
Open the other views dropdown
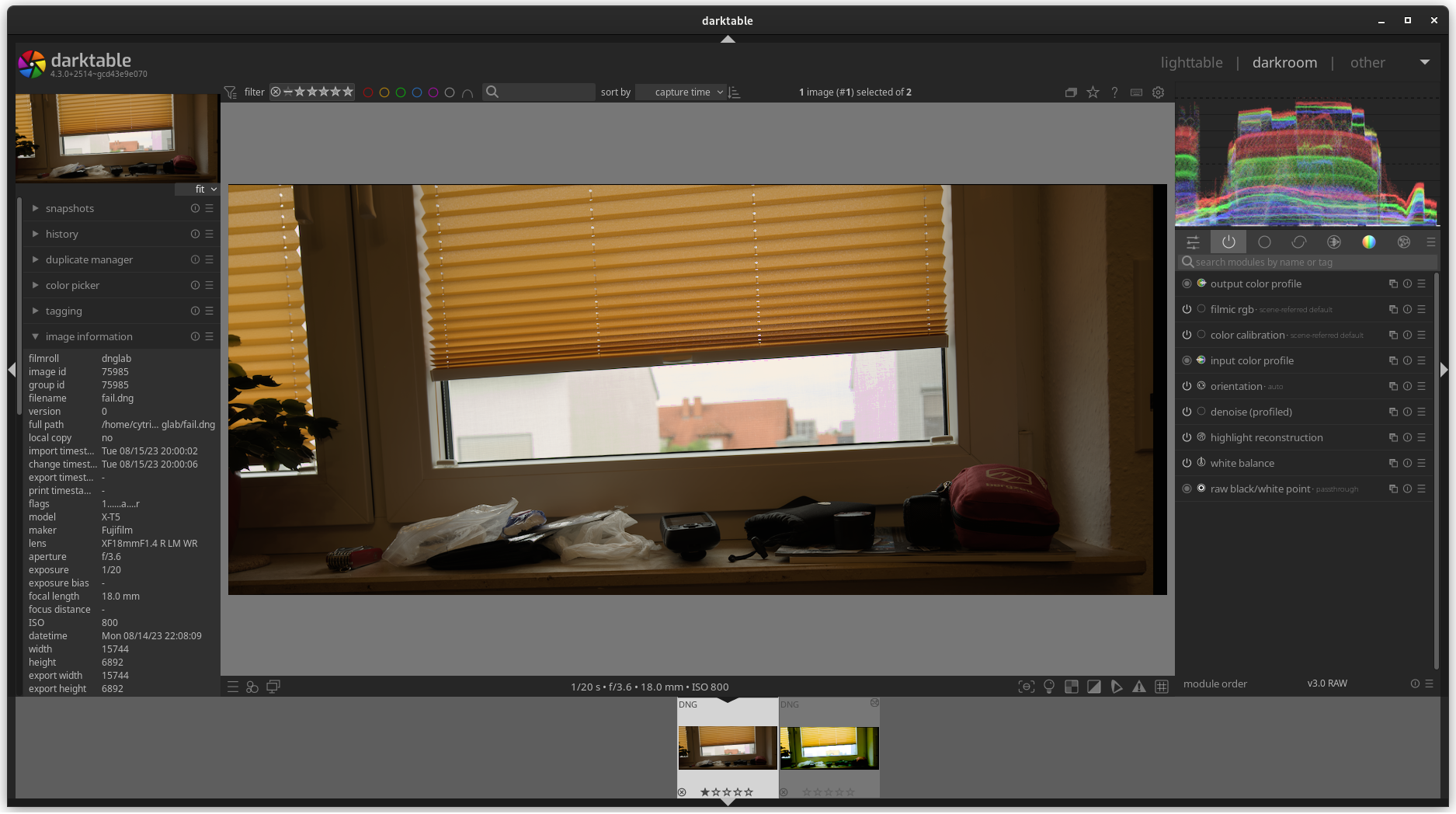click(1367, 62)
